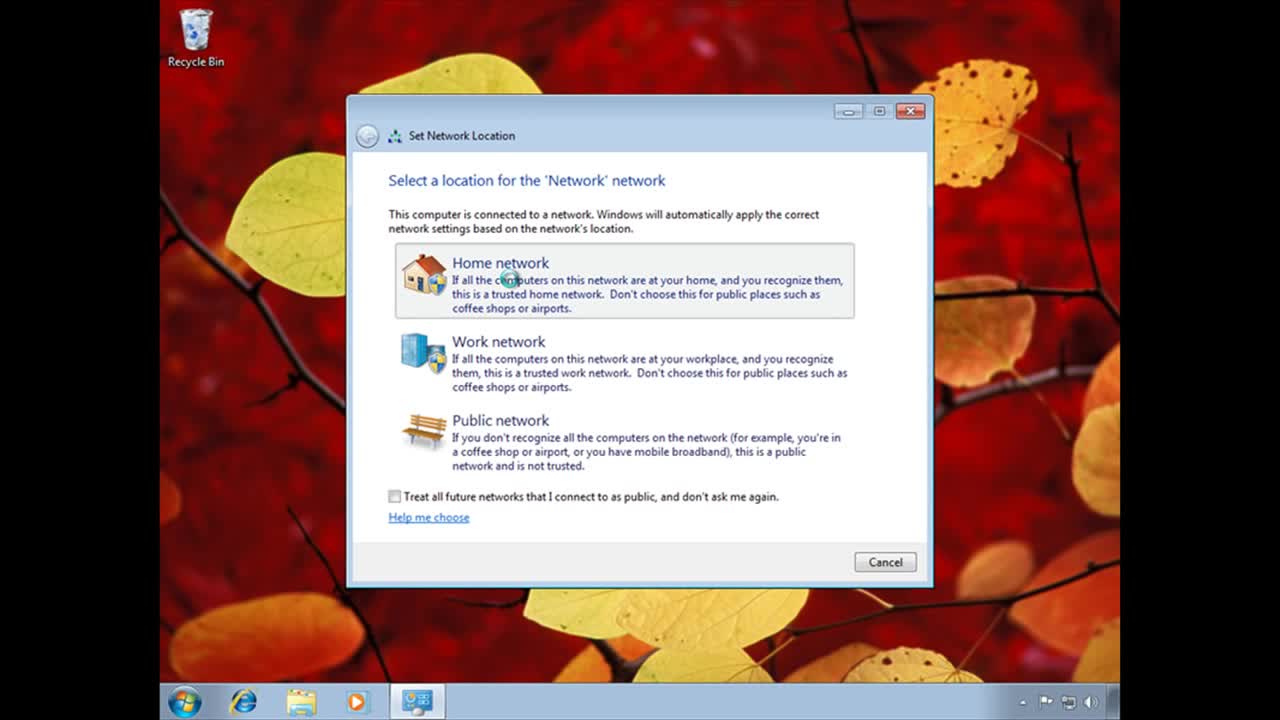
Task: Select the Home network house icon
Action: [424, 274]
